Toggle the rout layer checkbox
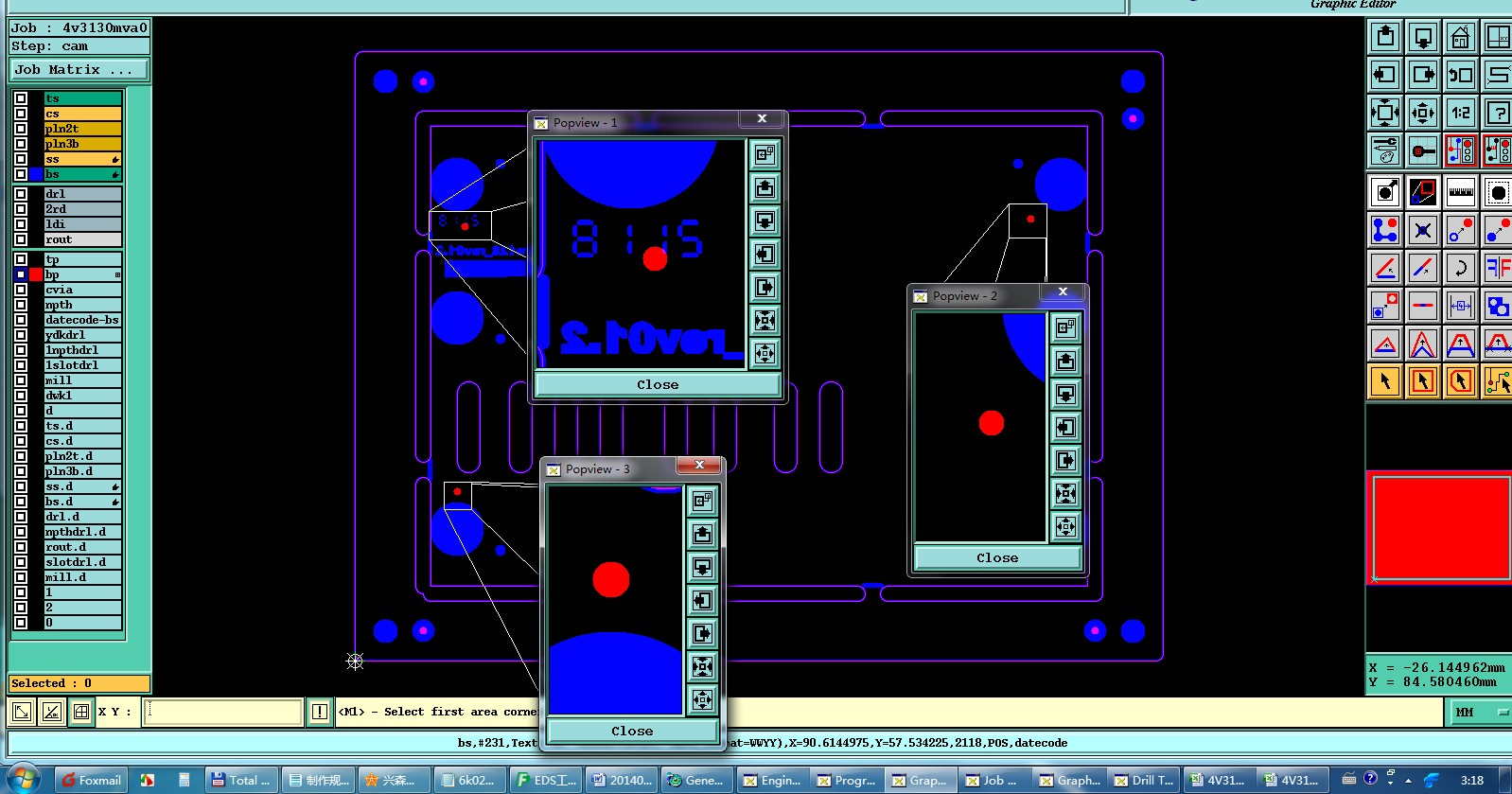This screenshot has height=794, width=1512. coord(21,239)
